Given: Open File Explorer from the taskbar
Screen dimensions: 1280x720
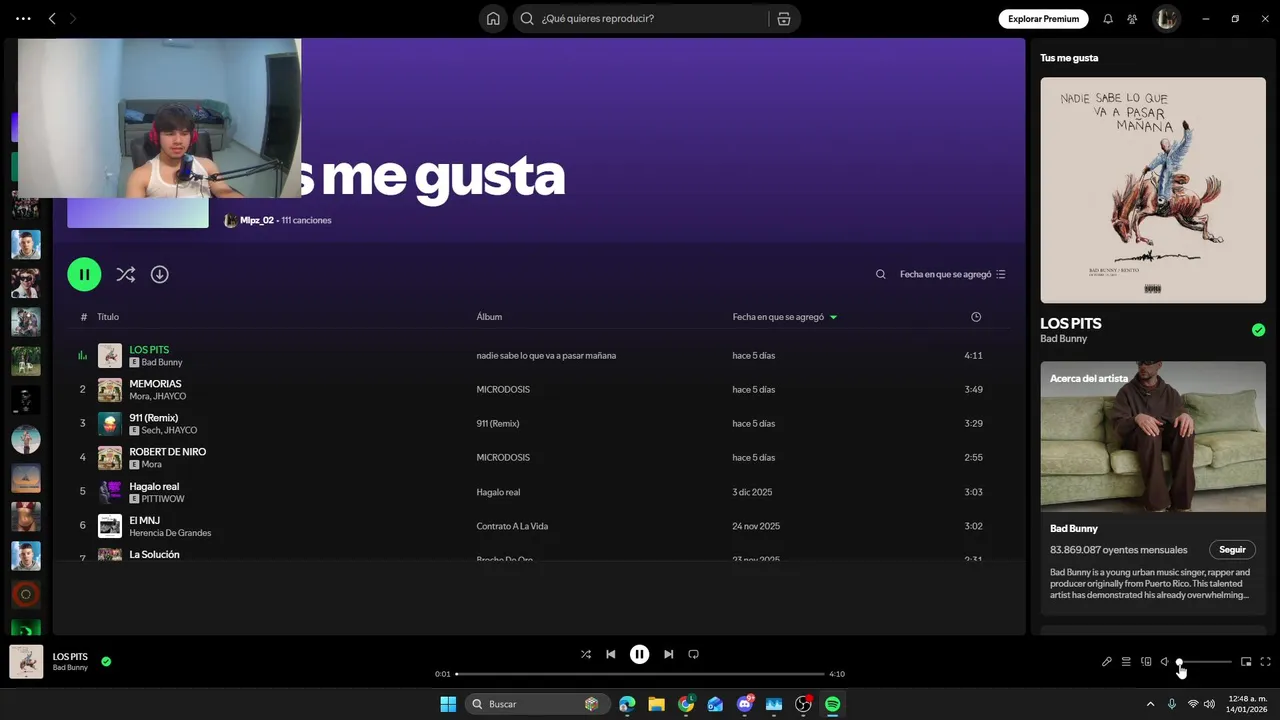Looking at the screenshot, I should 656,704.
